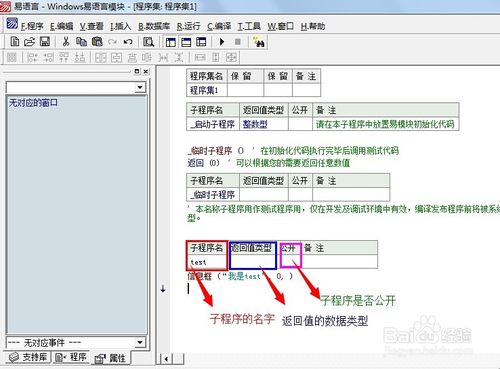The height and width of the screenshot is (369, 500).
Task: Click the Copy toolbar icon
Action: pyautogui.click(x=81, y=42)
